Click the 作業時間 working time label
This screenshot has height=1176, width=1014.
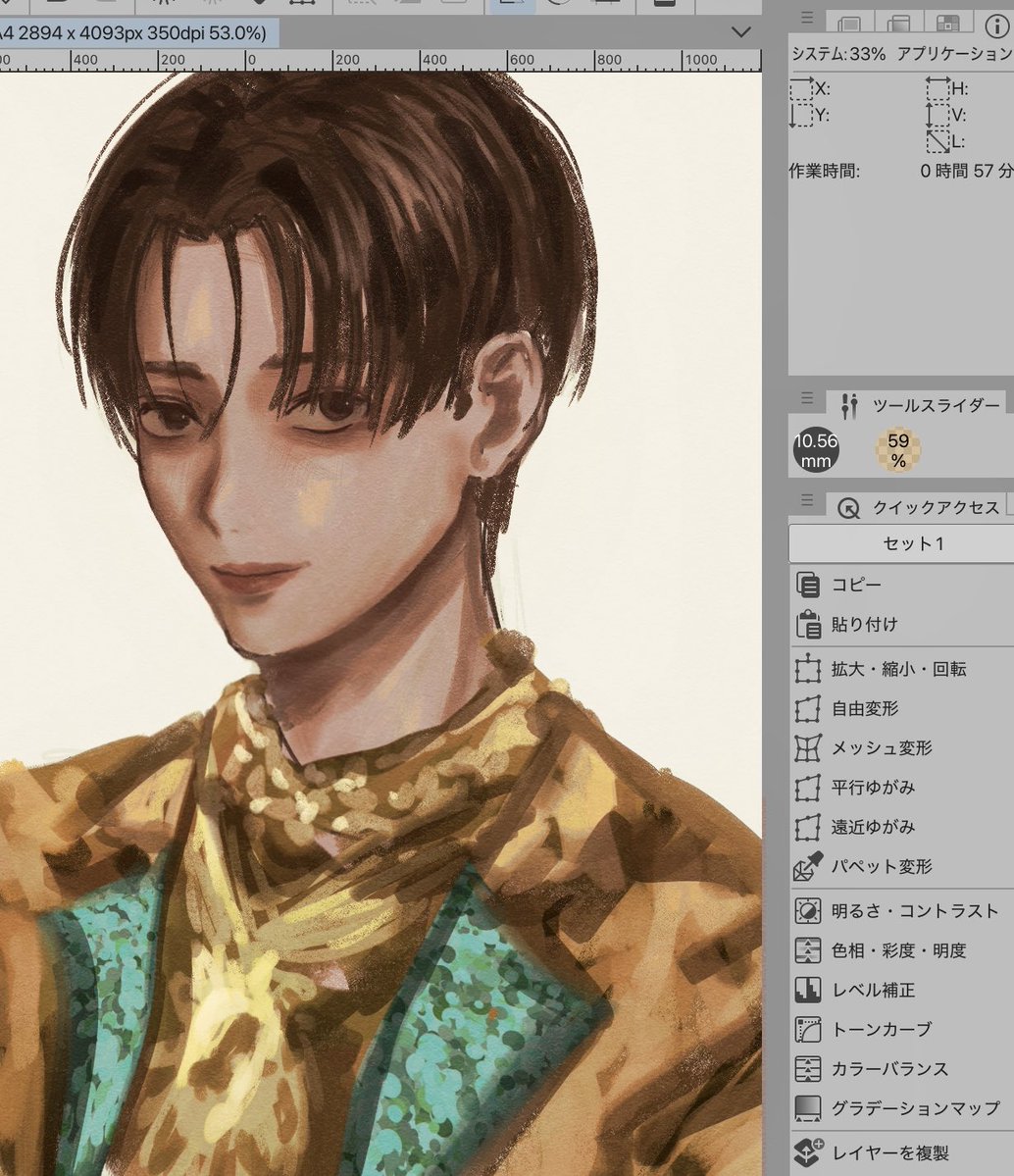(825, 171)
